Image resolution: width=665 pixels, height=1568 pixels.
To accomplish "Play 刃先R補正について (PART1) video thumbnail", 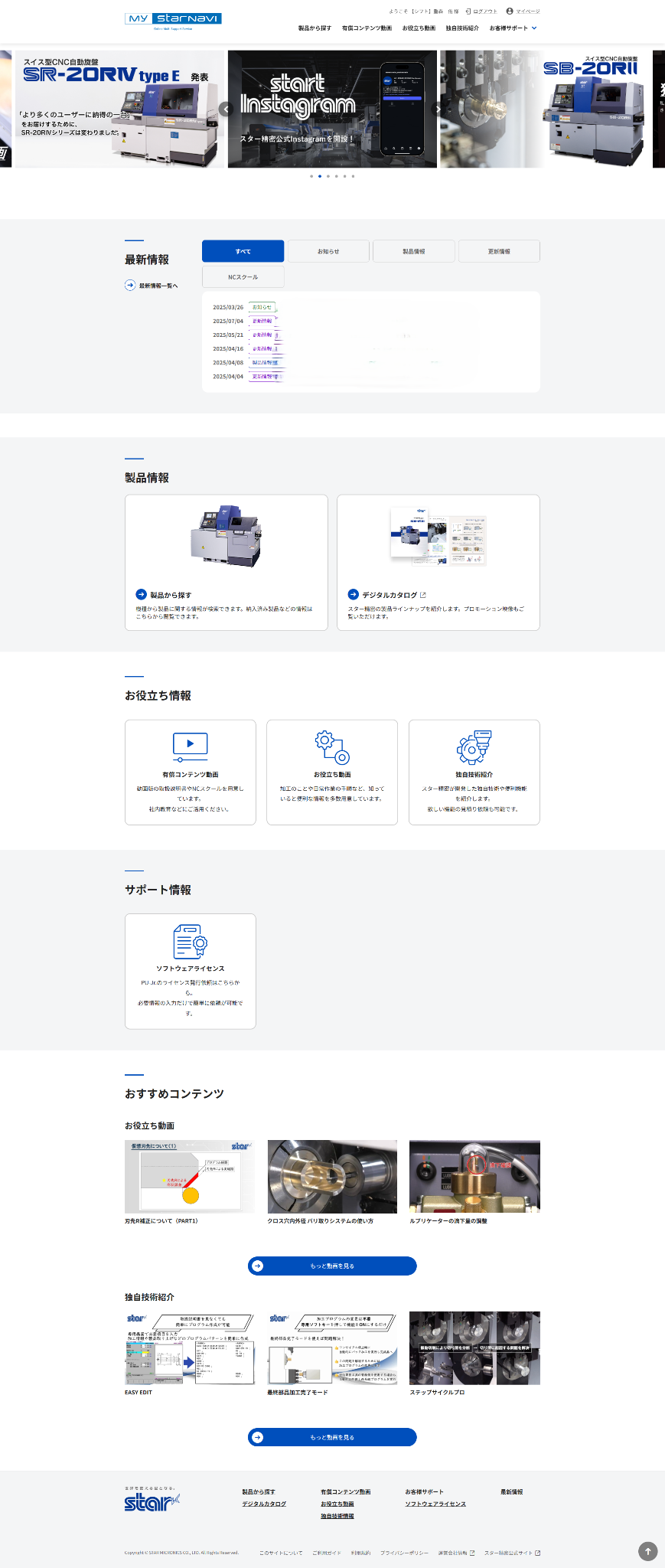I will (x=190, y=1176).
